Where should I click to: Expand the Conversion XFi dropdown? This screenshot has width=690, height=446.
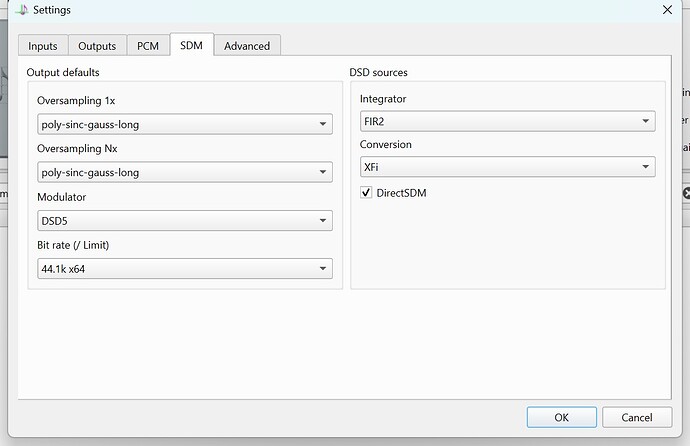(507, 167)
